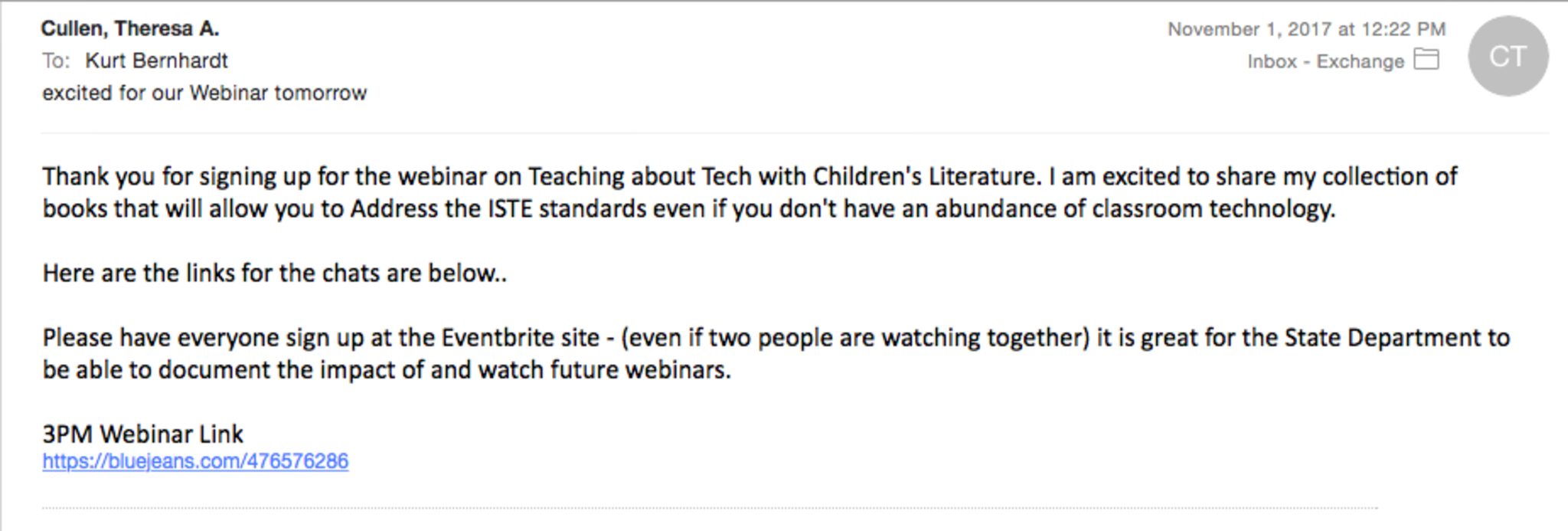Click the subject line about Webinar tomorrow
Image resolution: width=1568 pixels, height=531 pixels.
204,93
